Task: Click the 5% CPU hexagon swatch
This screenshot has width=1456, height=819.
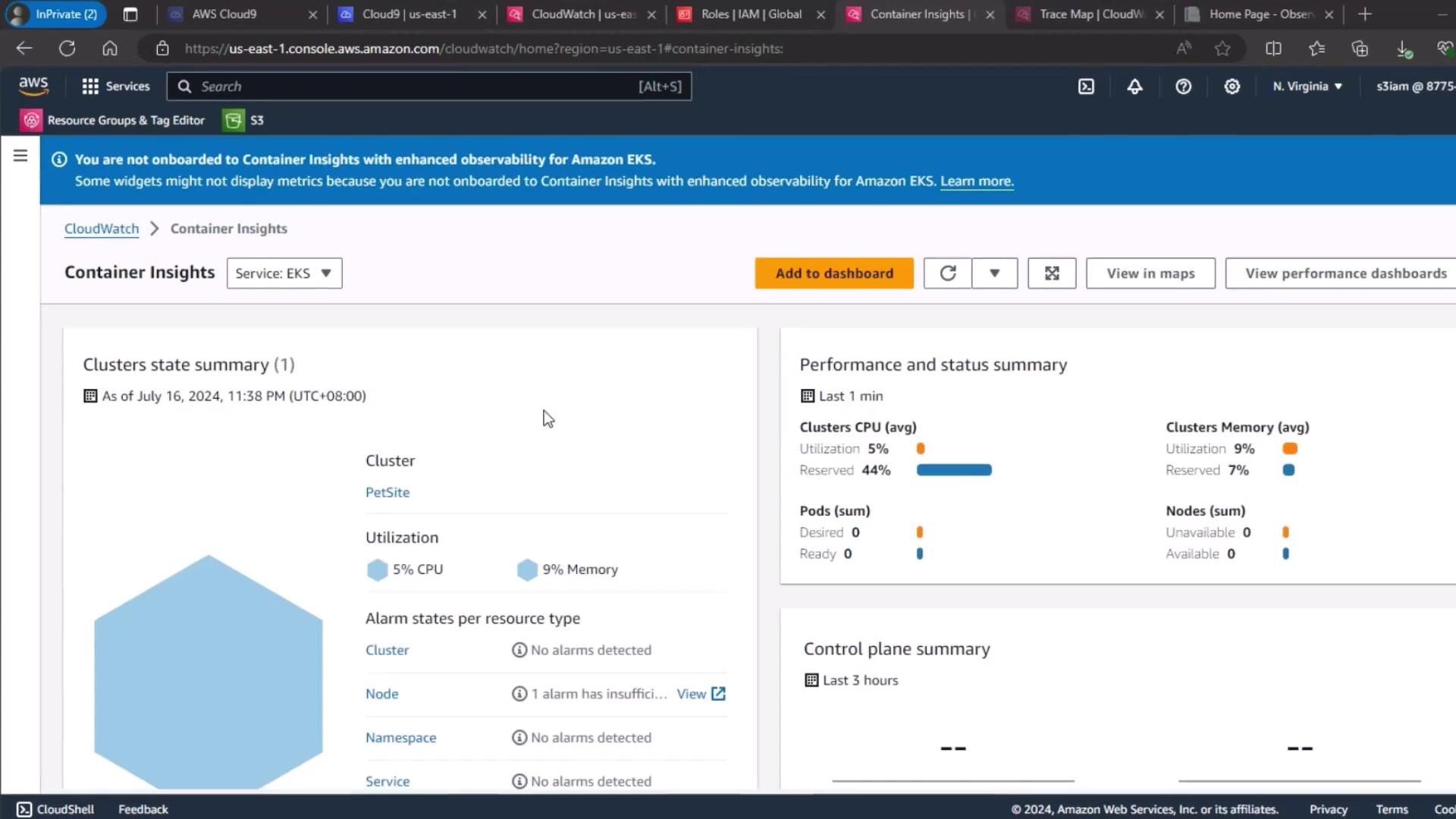Action: (377, 570)
